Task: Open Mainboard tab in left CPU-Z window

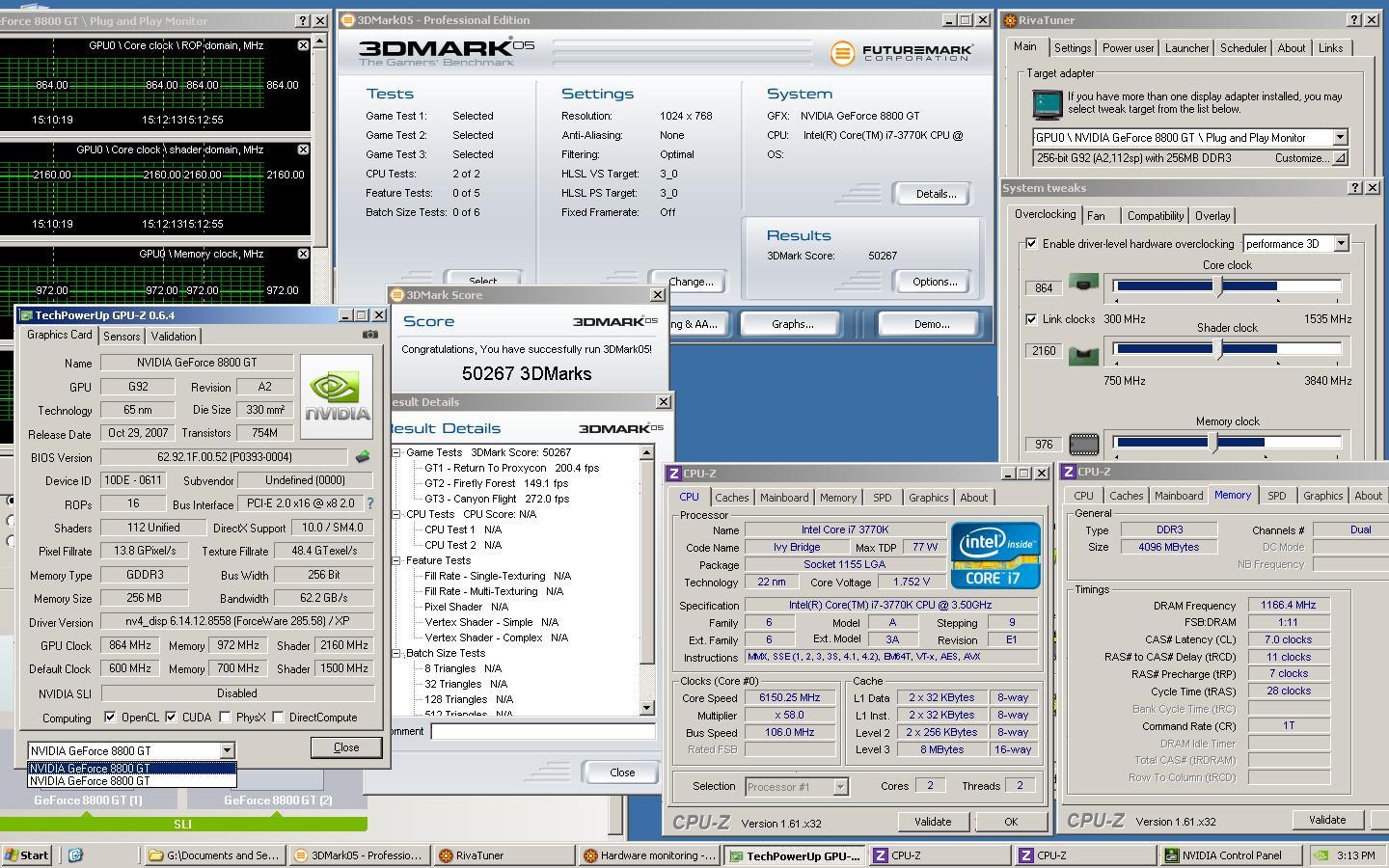Action: pos(784,498)
